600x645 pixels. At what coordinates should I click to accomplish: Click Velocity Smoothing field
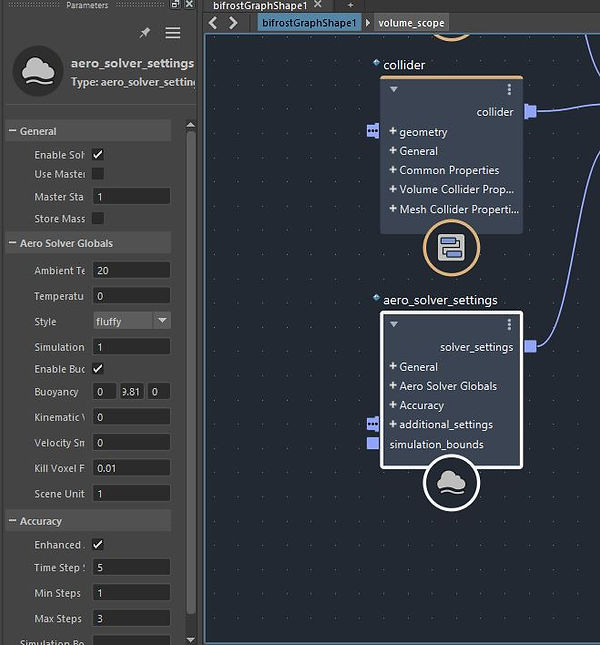131,443
